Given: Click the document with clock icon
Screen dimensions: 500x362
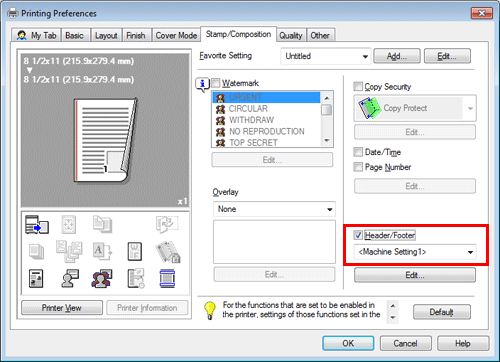Looking at the screenshot, I should click(136, 279).
